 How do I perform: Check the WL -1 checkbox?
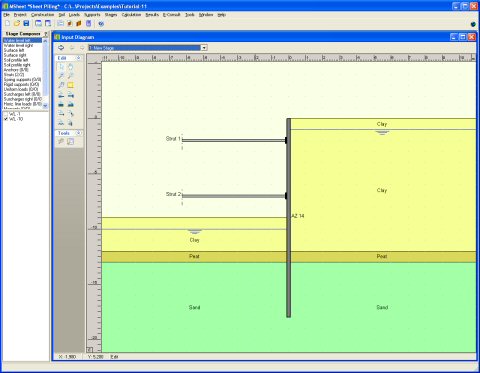point(6,114)
